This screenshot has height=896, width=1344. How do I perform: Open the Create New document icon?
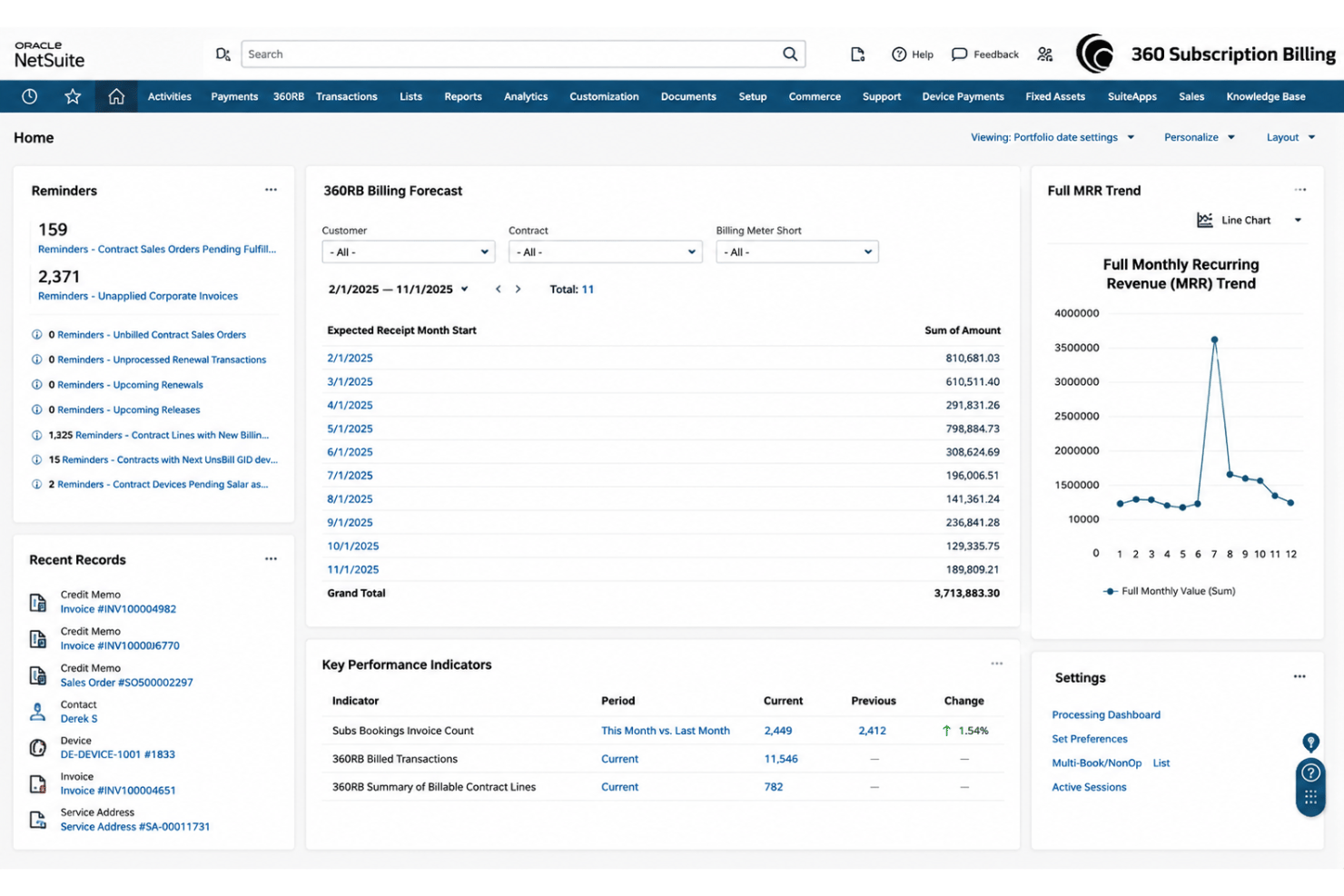tap(857, 54)
